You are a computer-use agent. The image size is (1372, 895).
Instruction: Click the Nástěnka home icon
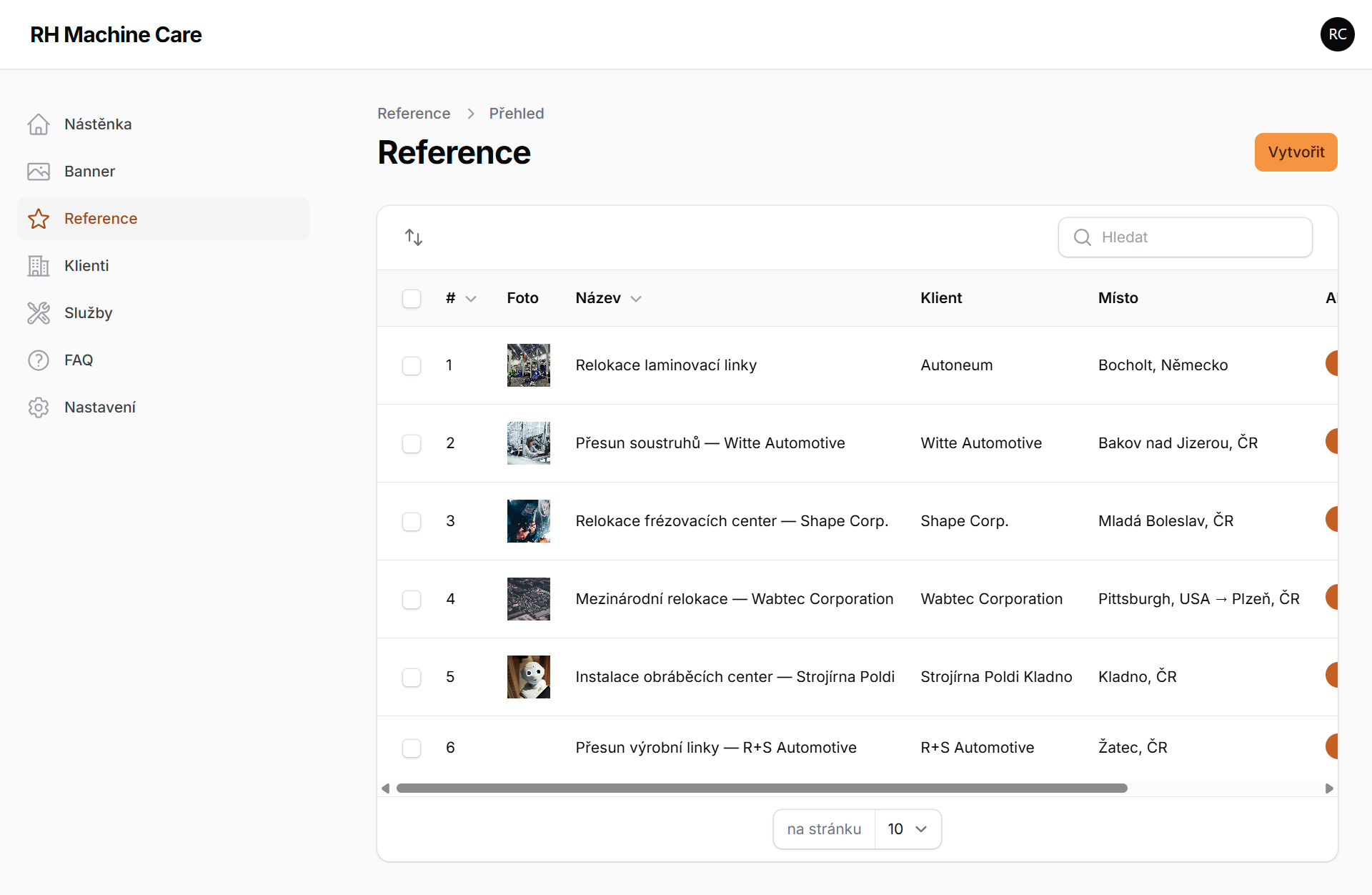(39, 124)
